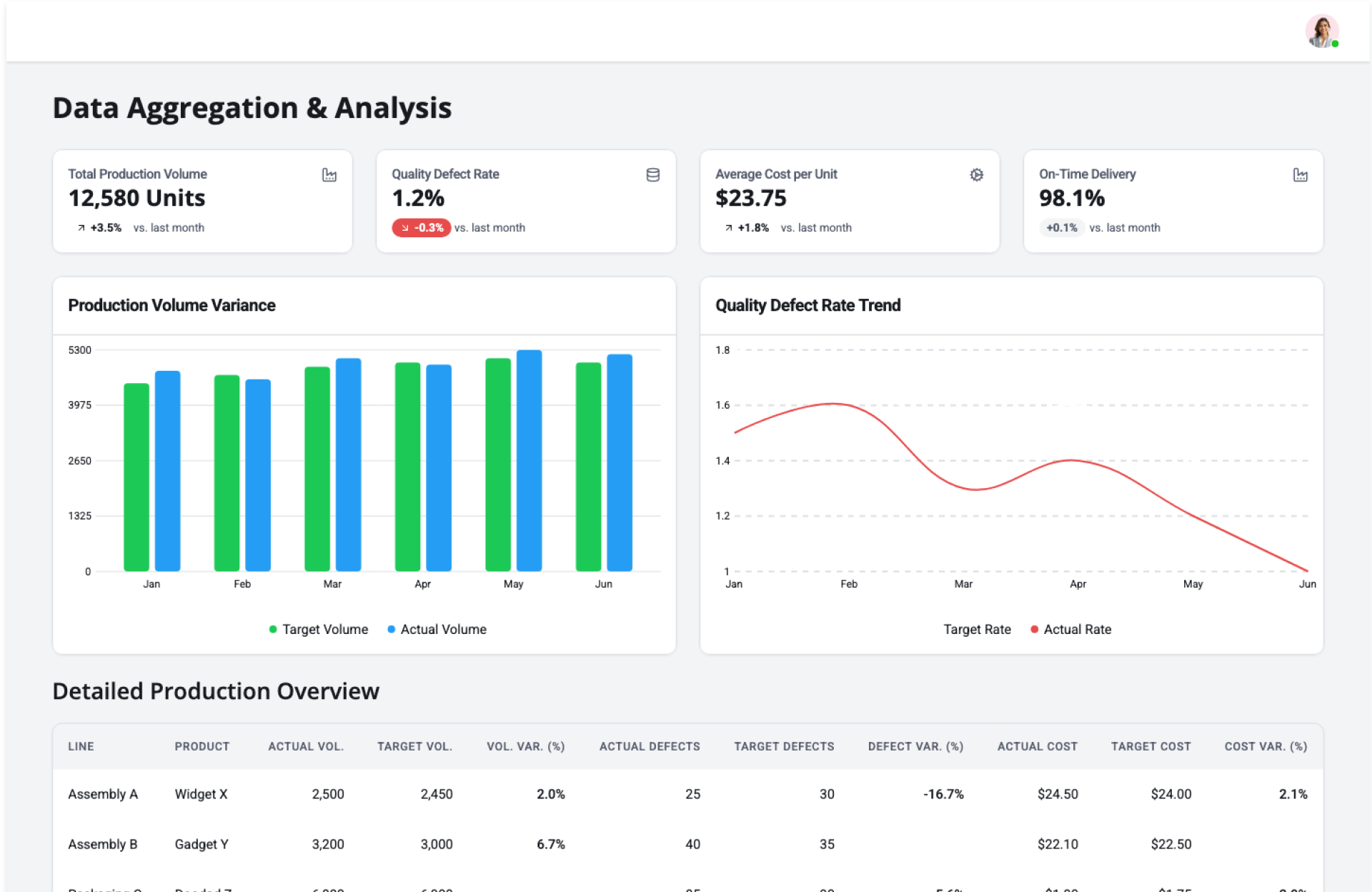This screenshot has height=892, width=1372.
Task: Click the DEFECT VAR. (%) column header
Action: tap(915, 746)
